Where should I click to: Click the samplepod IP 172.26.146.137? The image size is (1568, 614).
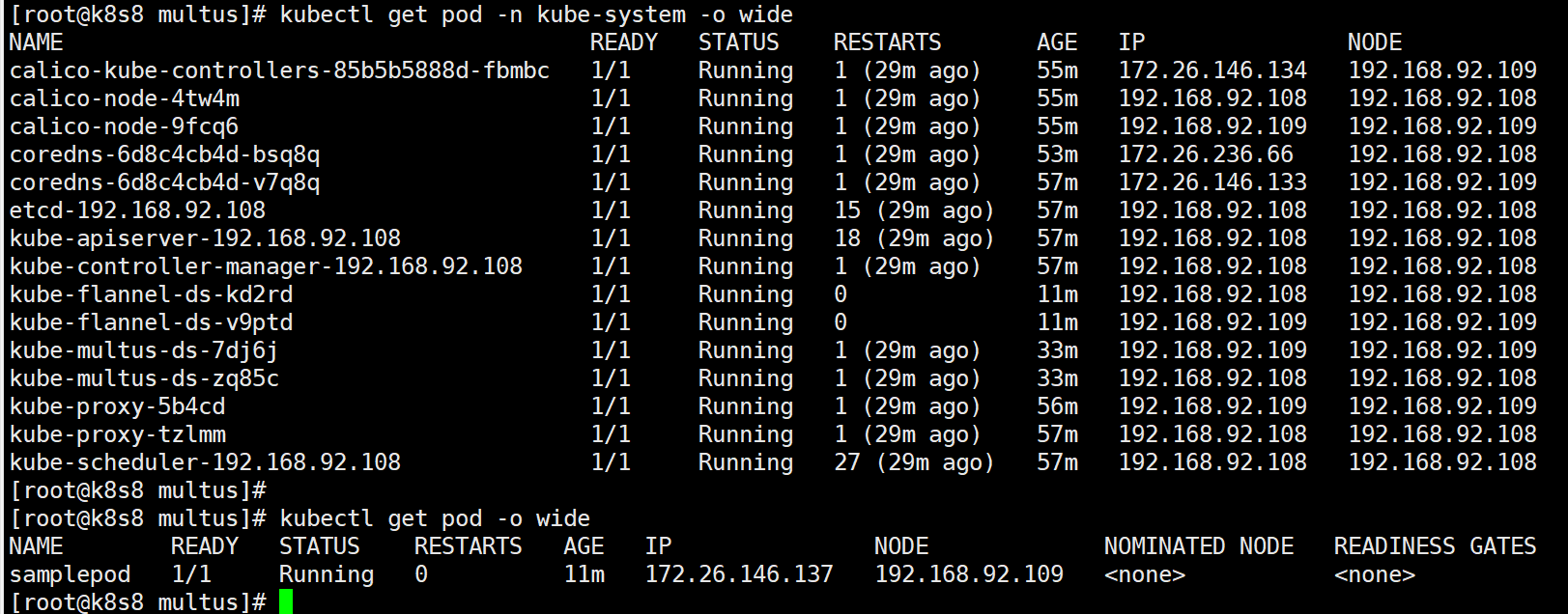point(739,574)
